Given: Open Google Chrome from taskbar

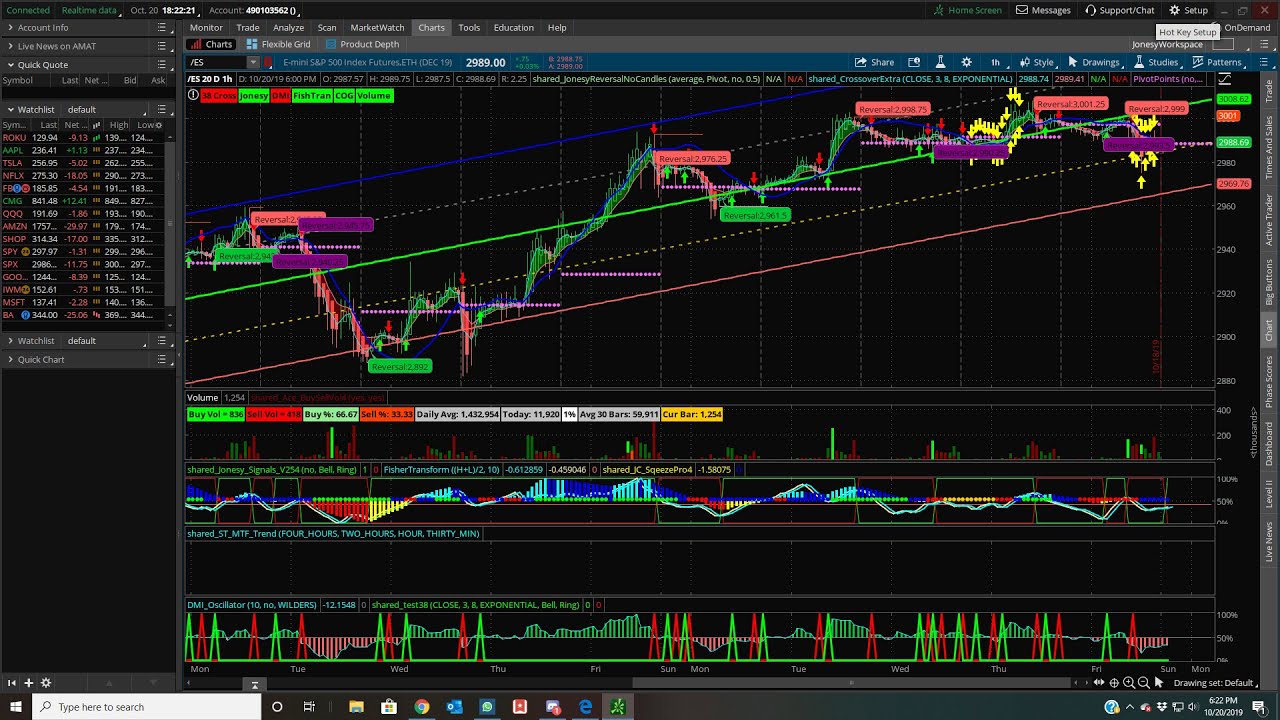Looking at the screenshot, I should pyautogui.click(x=422, y=707).
